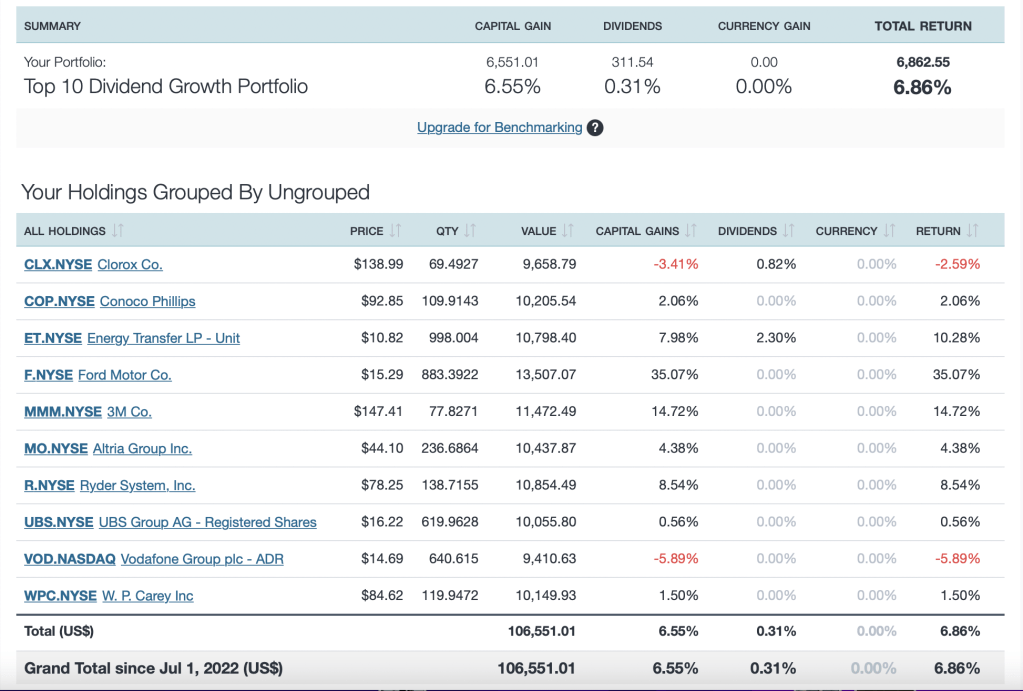The image size is (1023, 691).
Task: Open F.NYSE ticker link
Action: 48,375
